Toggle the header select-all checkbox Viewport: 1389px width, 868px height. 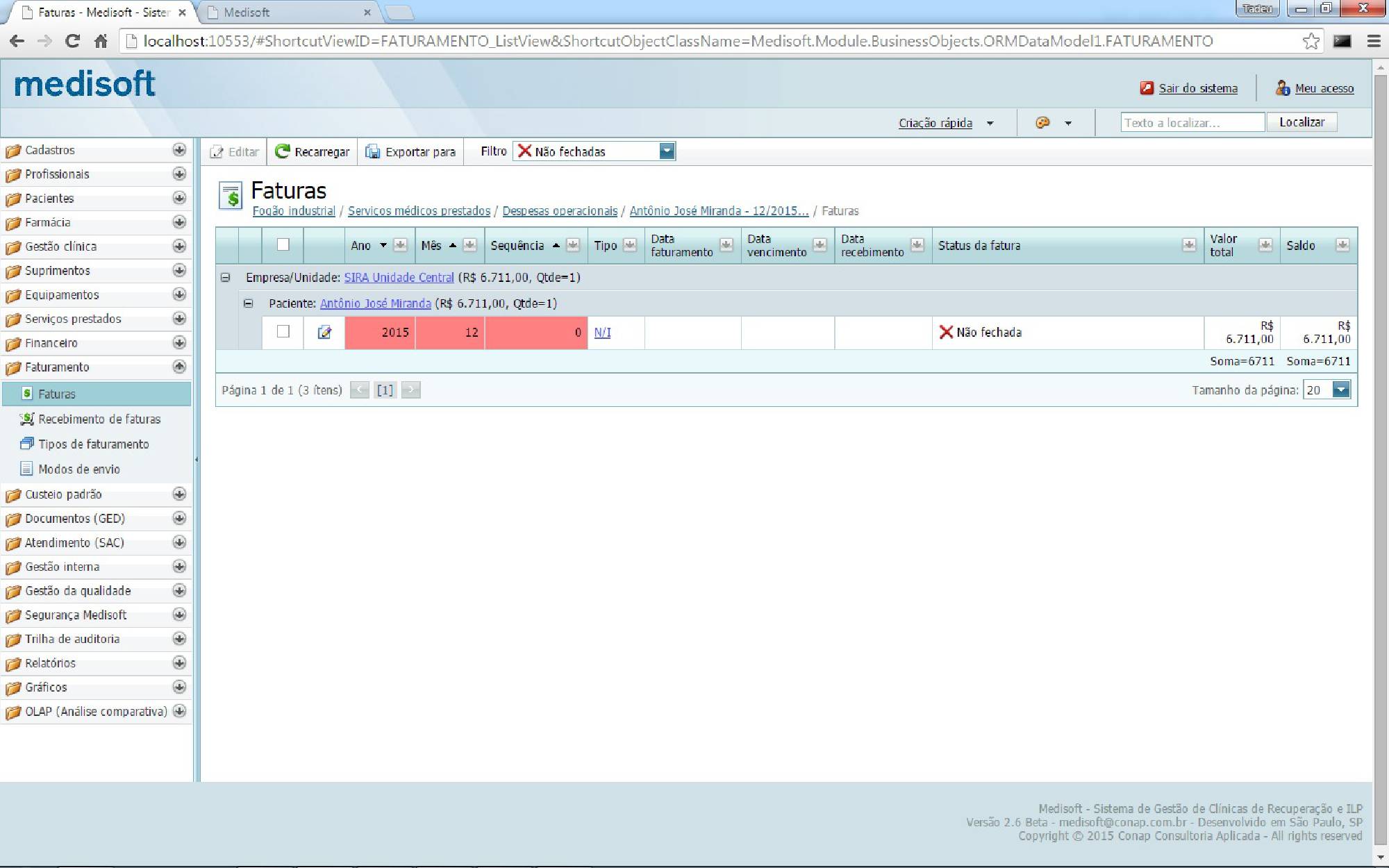point(283,244)
